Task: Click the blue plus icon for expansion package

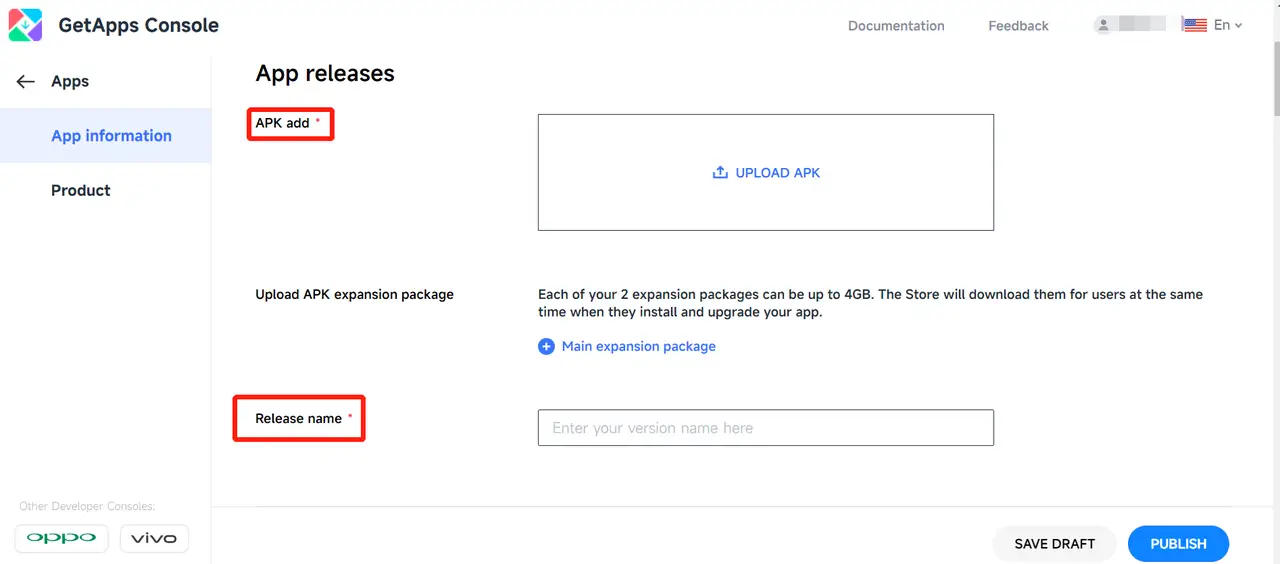Action: tap(546, 347)
